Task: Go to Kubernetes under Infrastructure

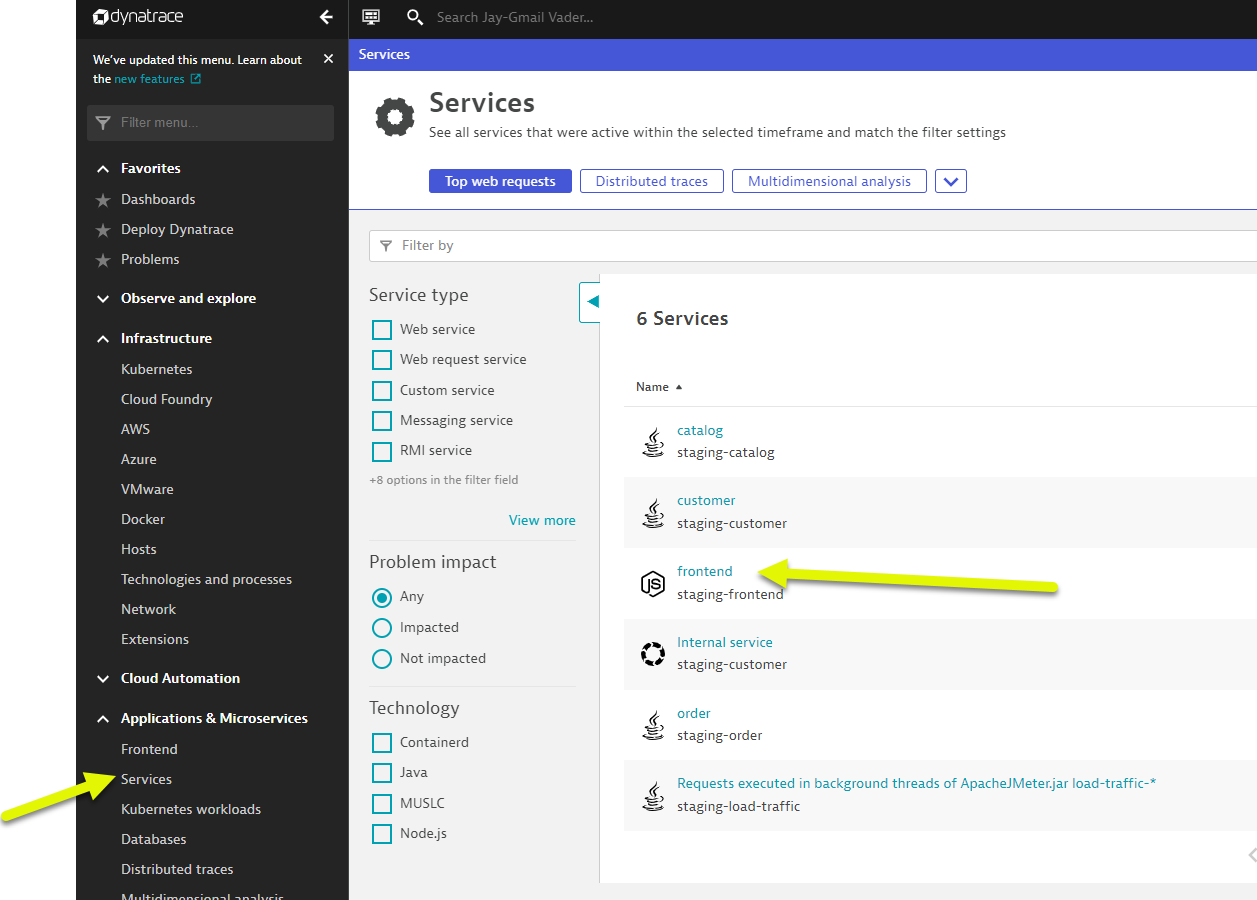Action: click(156, 369)
